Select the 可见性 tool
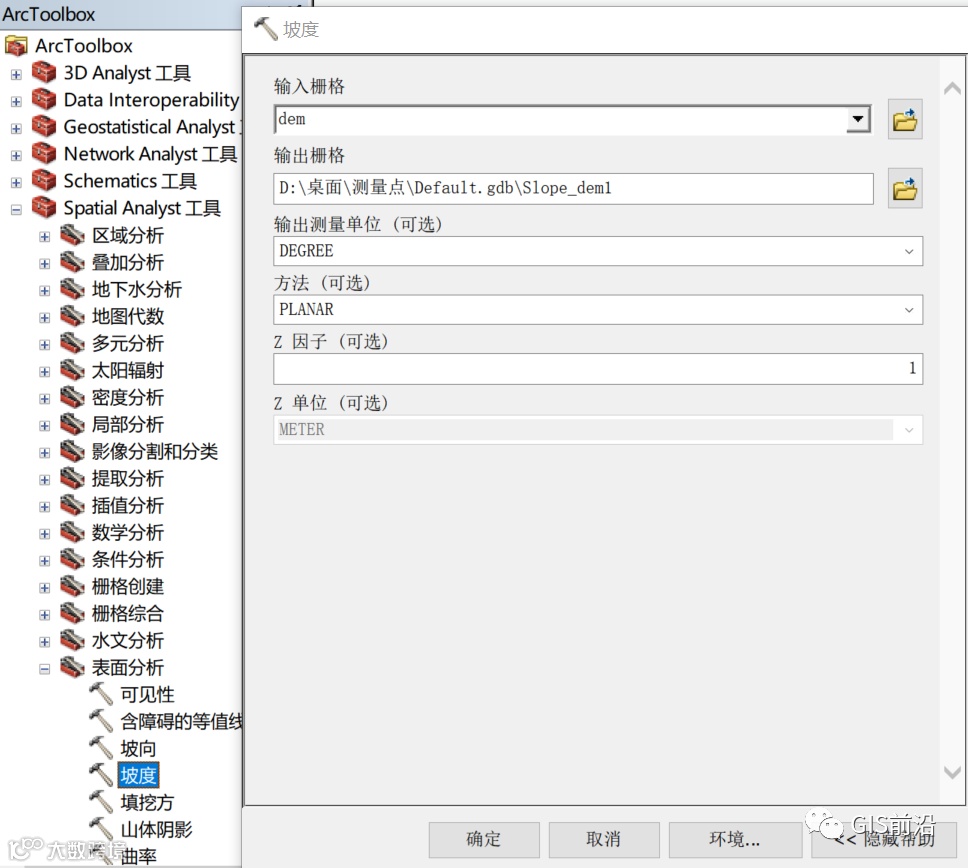This screenshot has height=868, width=968. click(147, 695)
